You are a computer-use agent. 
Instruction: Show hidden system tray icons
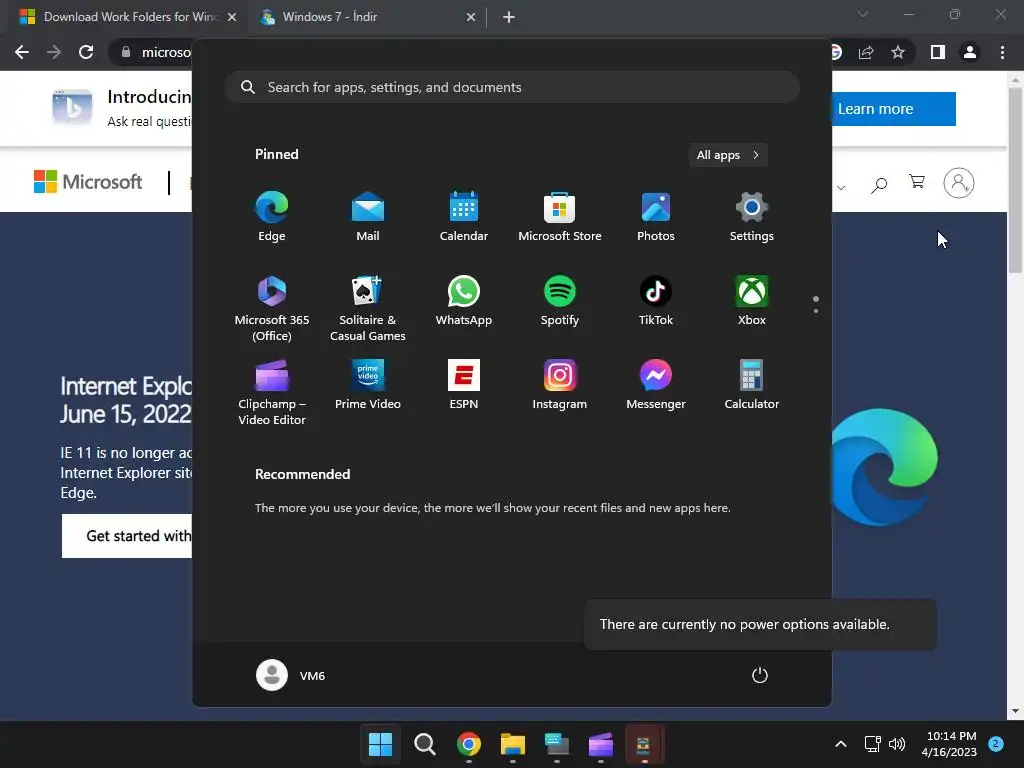841,744
